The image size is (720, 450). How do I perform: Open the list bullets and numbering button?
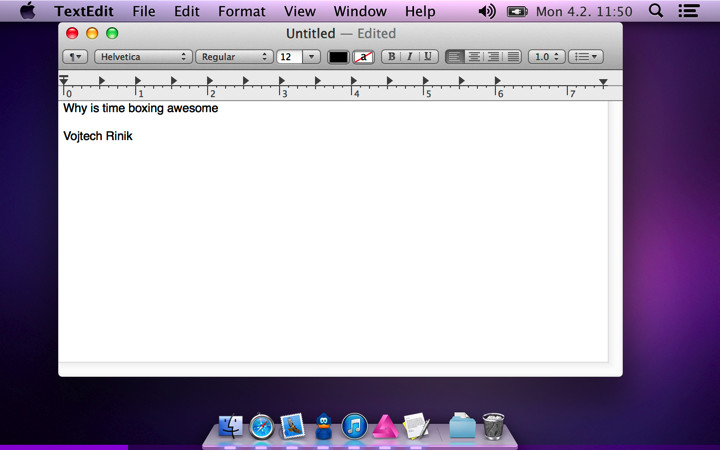(x=586, y=56)
